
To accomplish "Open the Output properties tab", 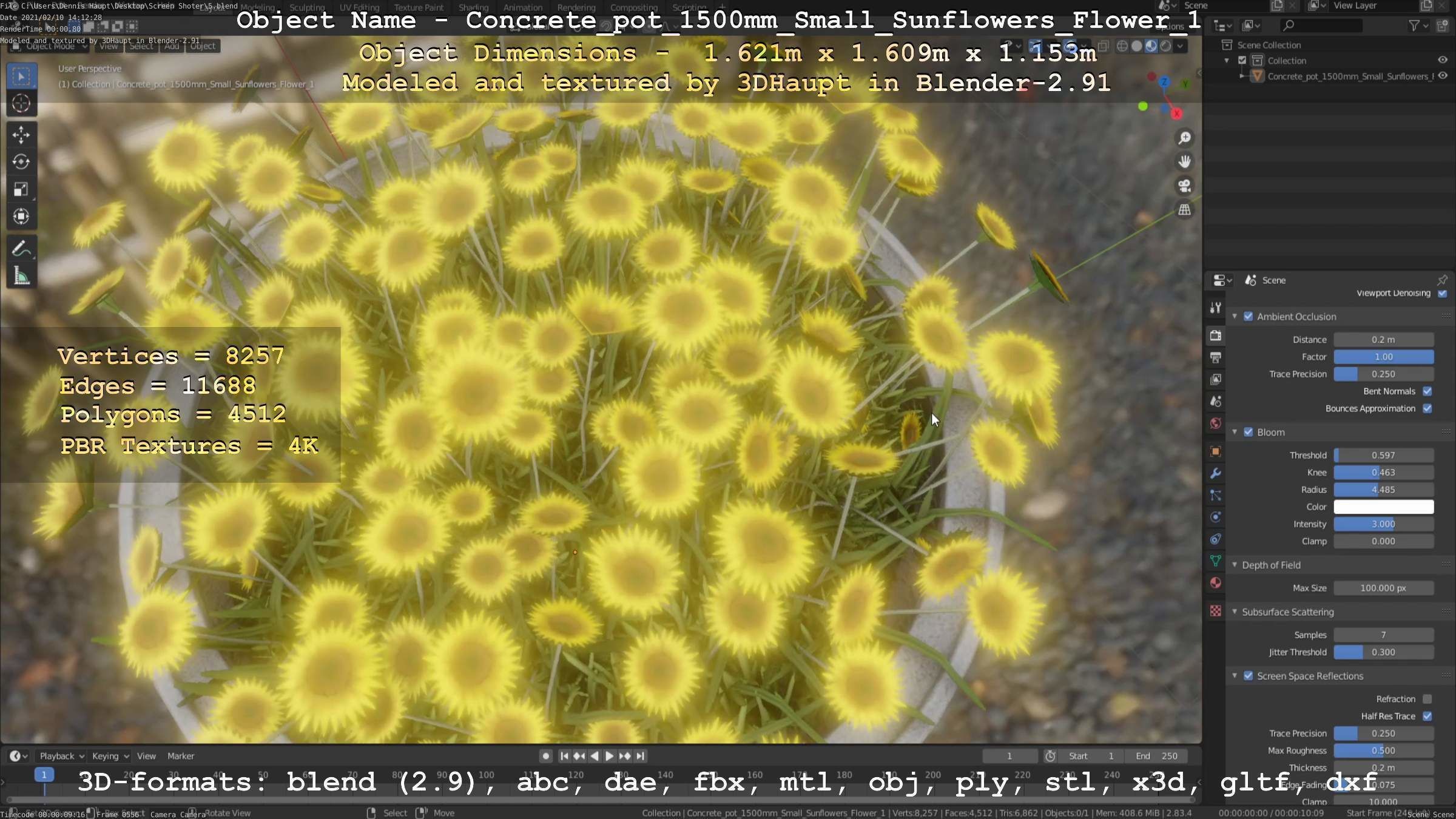I will point(1215,357).
